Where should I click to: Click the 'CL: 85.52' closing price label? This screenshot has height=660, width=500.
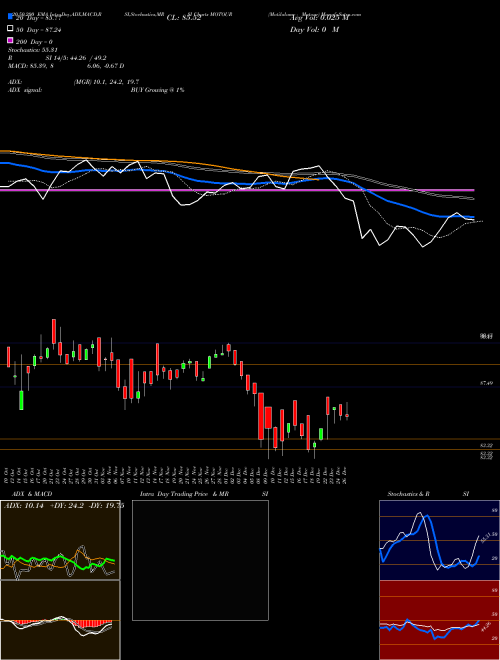coord(184,18)
